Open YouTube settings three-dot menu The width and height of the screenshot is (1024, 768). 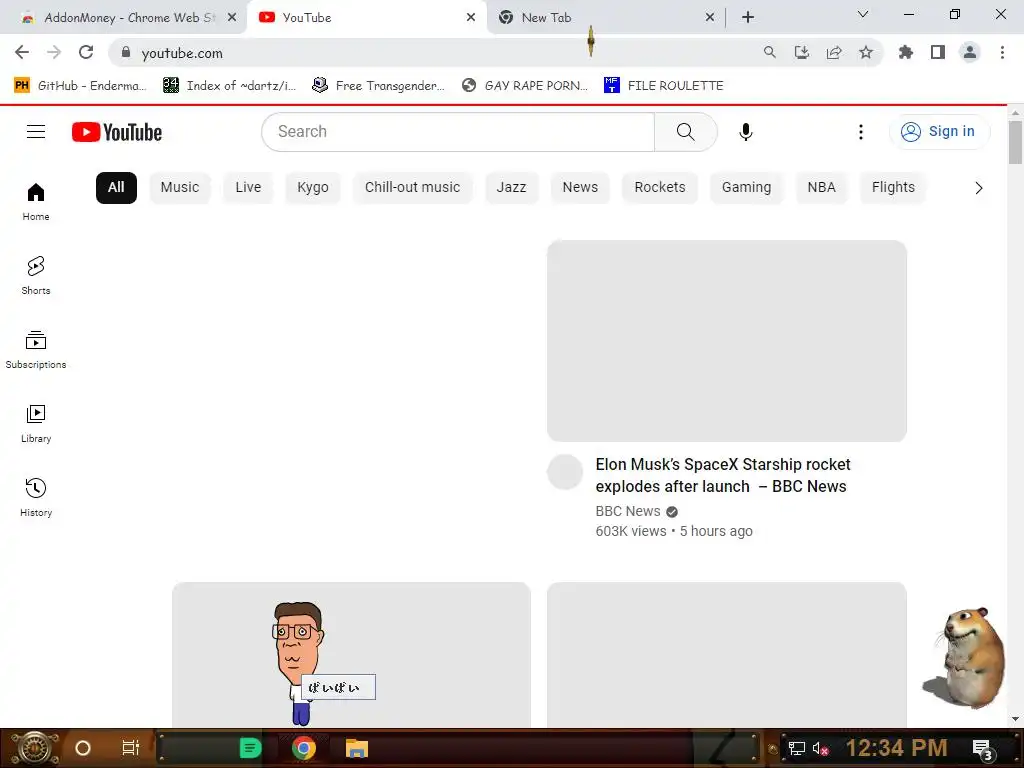(861, 132)
